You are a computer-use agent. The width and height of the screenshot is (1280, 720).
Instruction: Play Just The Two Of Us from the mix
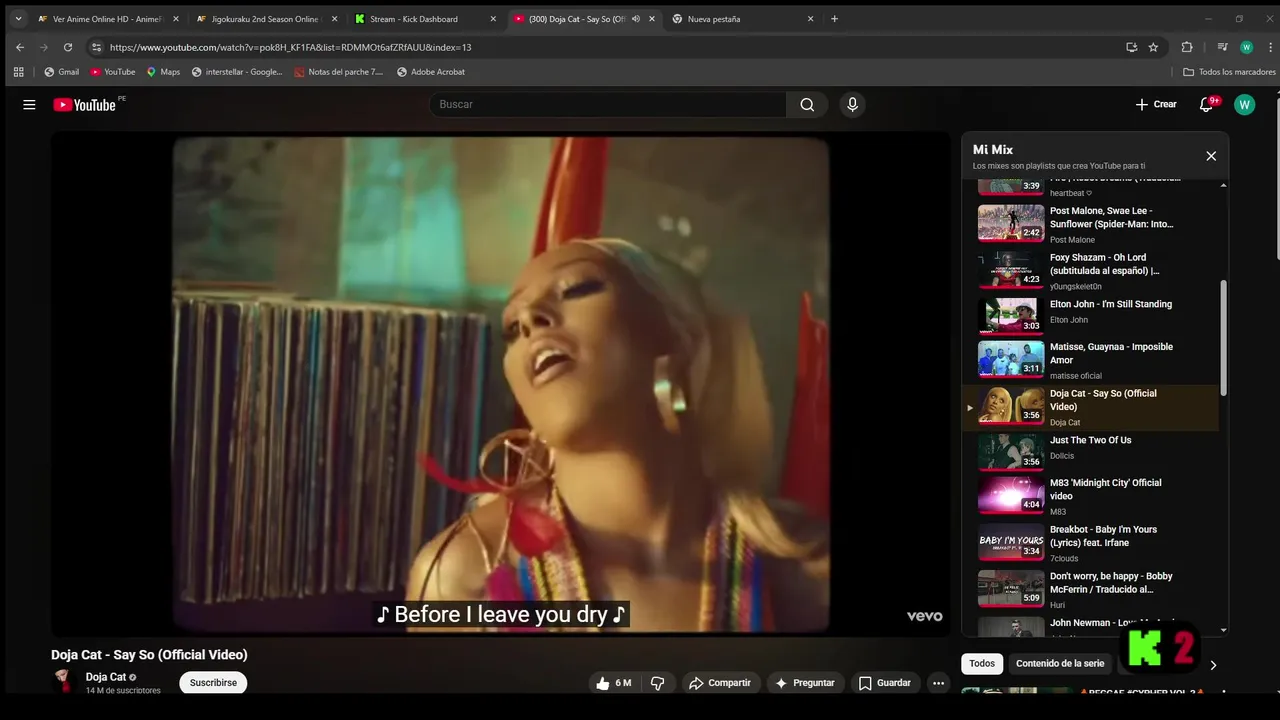(1090, 452)
